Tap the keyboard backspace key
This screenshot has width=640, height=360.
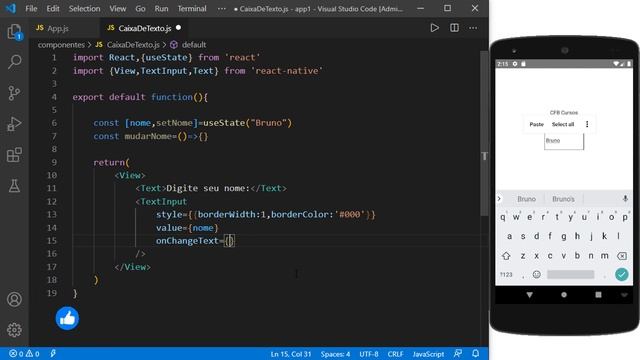point(622,256)
